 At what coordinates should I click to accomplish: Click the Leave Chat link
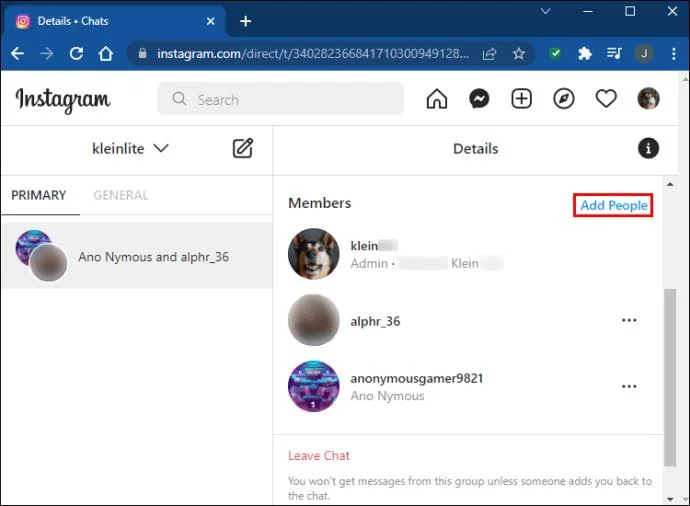coord(319,455)
